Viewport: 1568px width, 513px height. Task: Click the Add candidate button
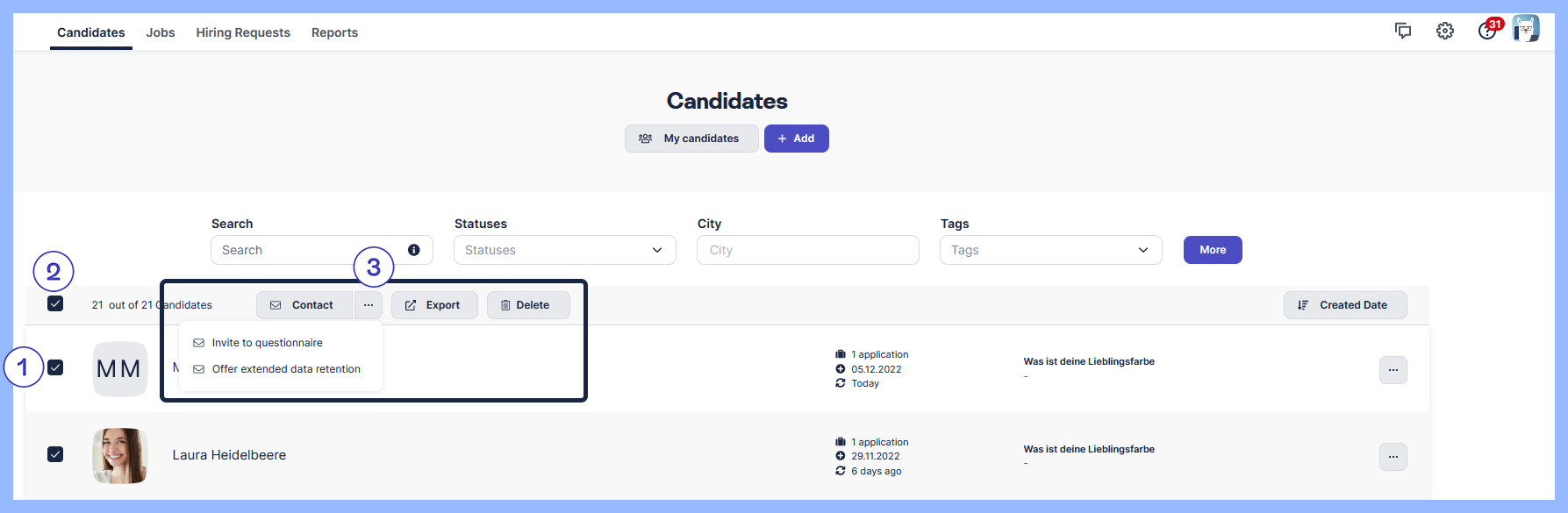point(796,139)
